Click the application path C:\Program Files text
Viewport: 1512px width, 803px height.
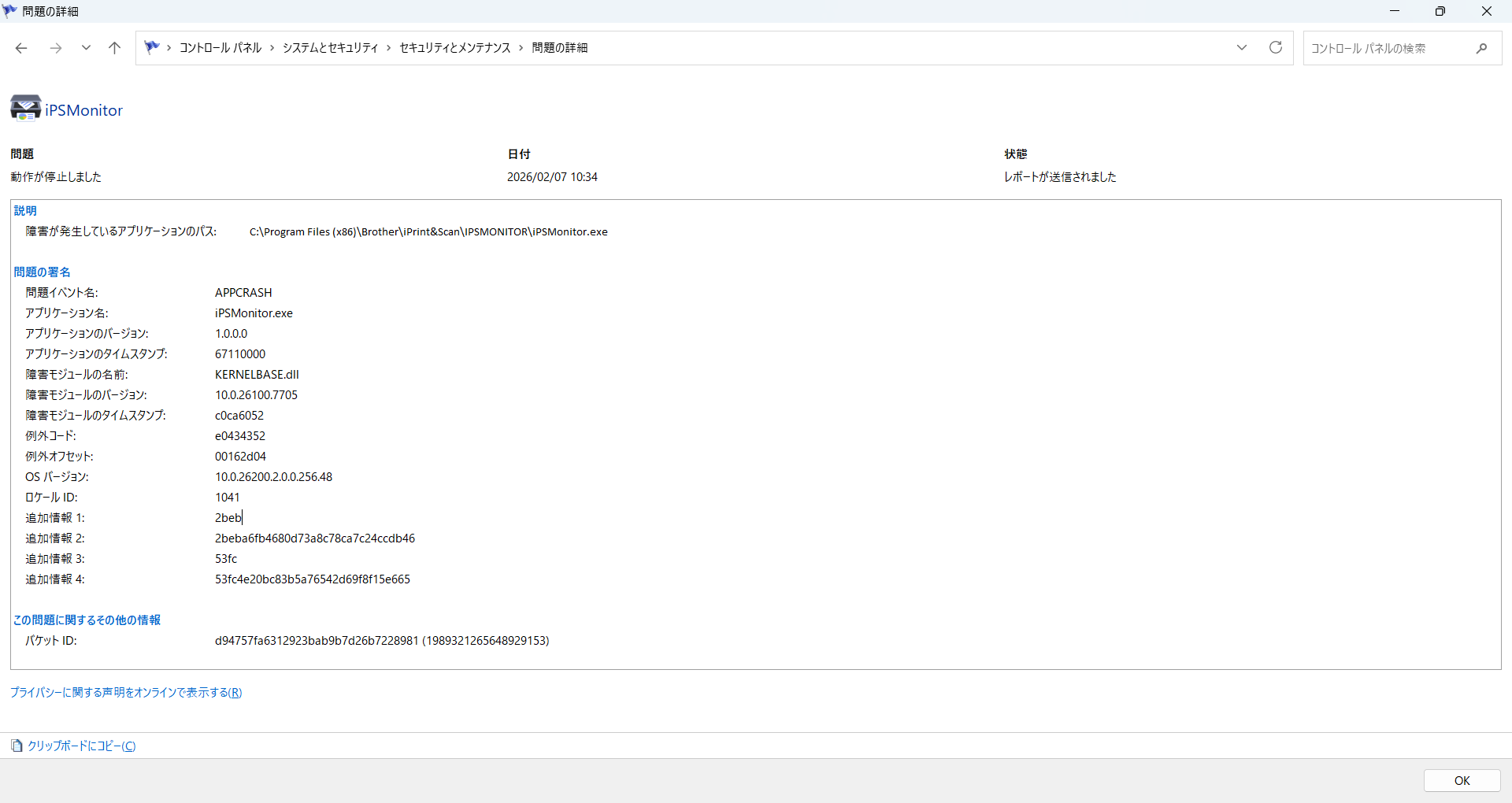pos(428,231)
